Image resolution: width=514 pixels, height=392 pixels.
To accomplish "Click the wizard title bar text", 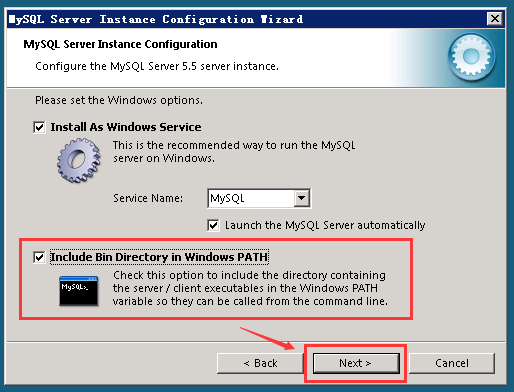I will tap(156, 19).
